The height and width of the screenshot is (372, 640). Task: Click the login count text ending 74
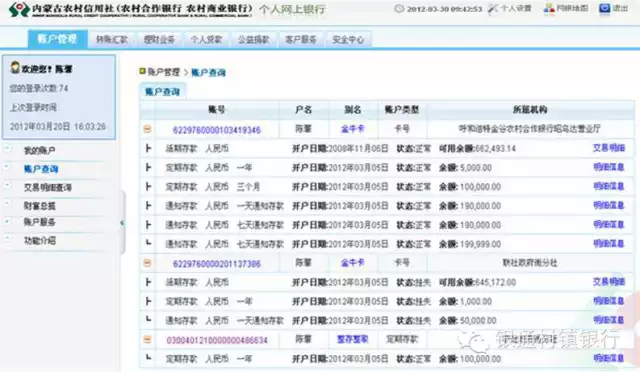(x=39, y=88)
